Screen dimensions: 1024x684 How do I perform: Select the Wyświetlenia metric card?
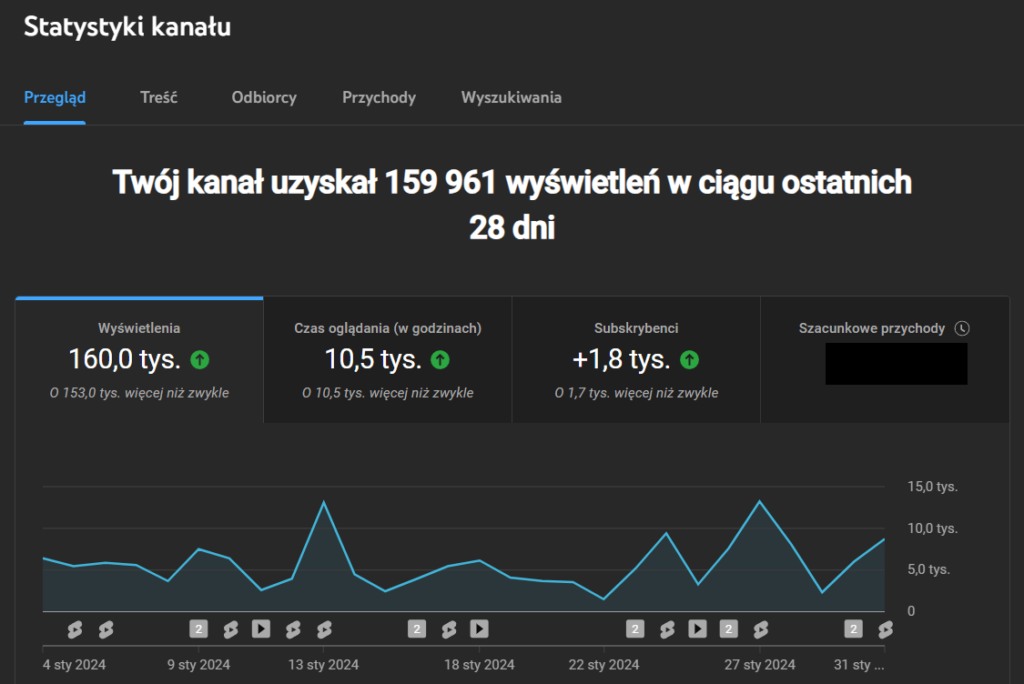pyautogui.click(x=139, y=360)
